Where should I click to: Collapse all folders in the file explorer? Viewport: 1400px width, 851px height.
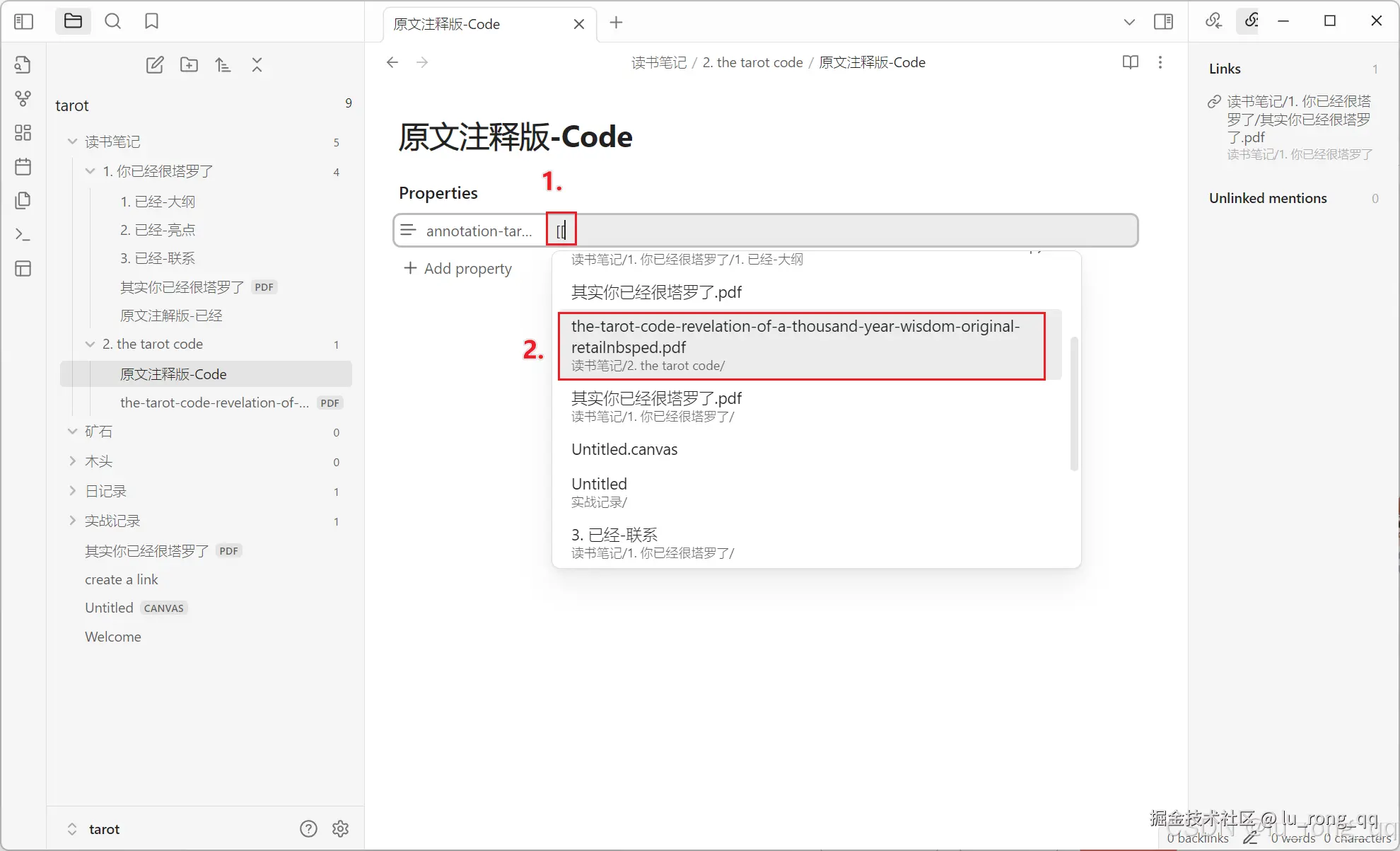click(x=257, y=64)
